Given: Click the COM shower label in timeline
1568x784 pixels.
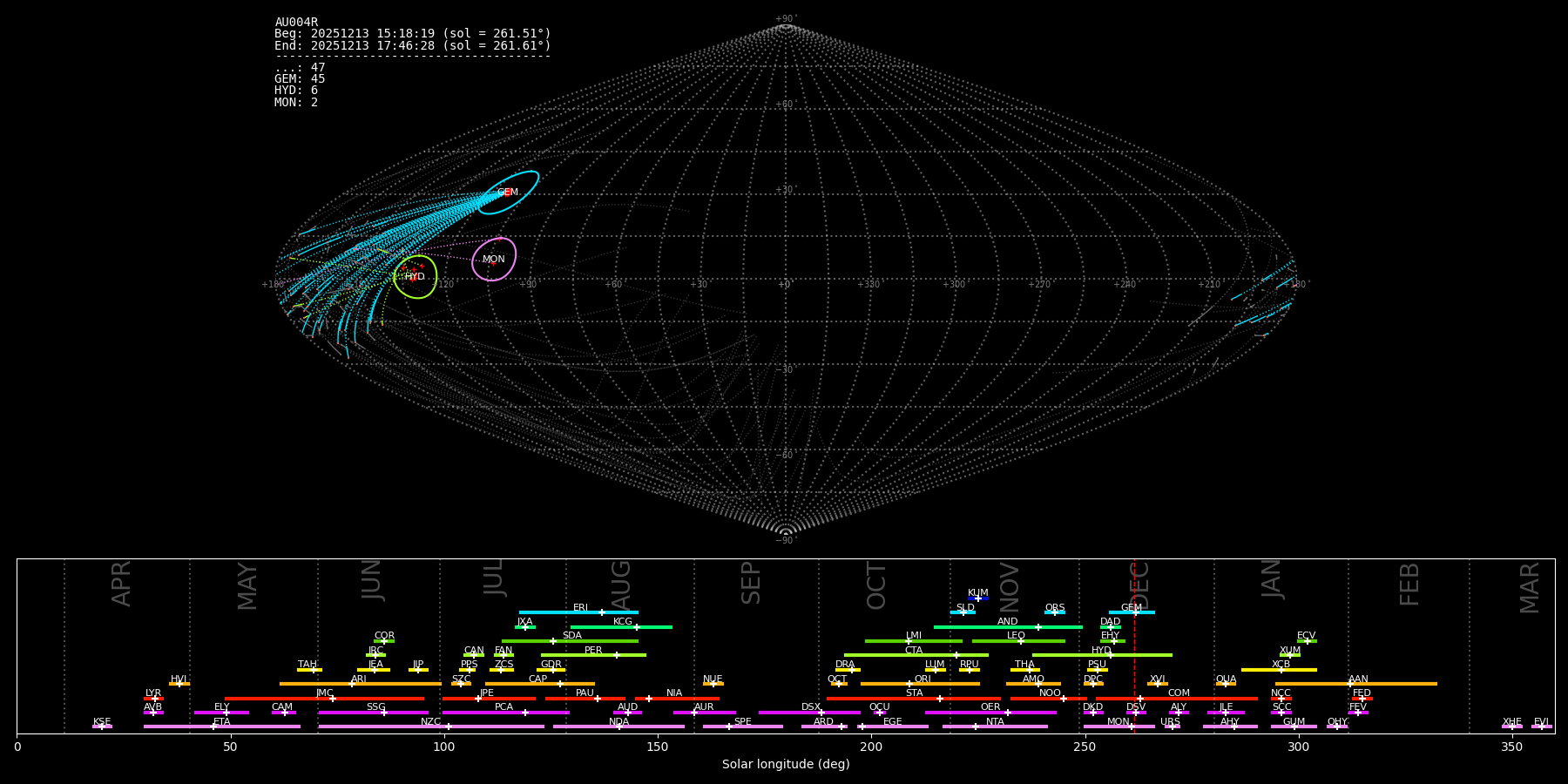Looking at the screenshot, I should (x=1179, y=693).
